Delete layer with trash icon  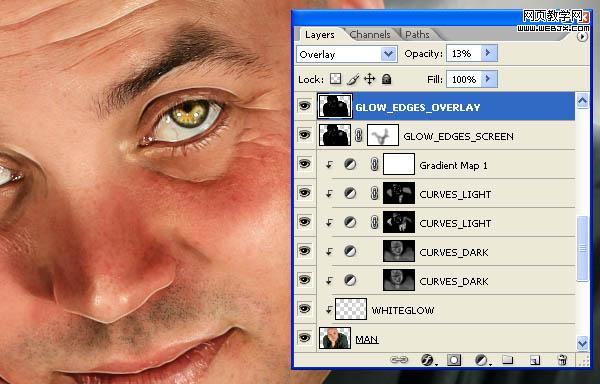click(x=562, y=360)
